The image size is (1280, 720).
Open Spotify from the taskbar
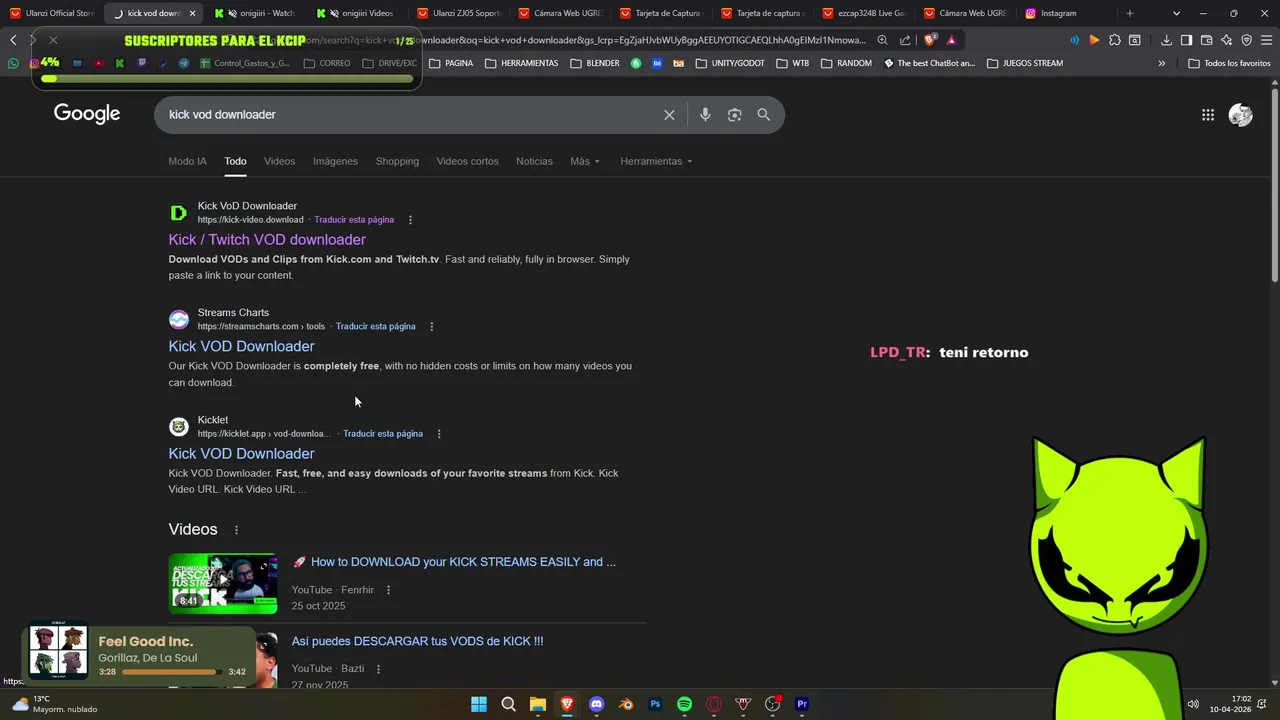[x=685, y=704]
